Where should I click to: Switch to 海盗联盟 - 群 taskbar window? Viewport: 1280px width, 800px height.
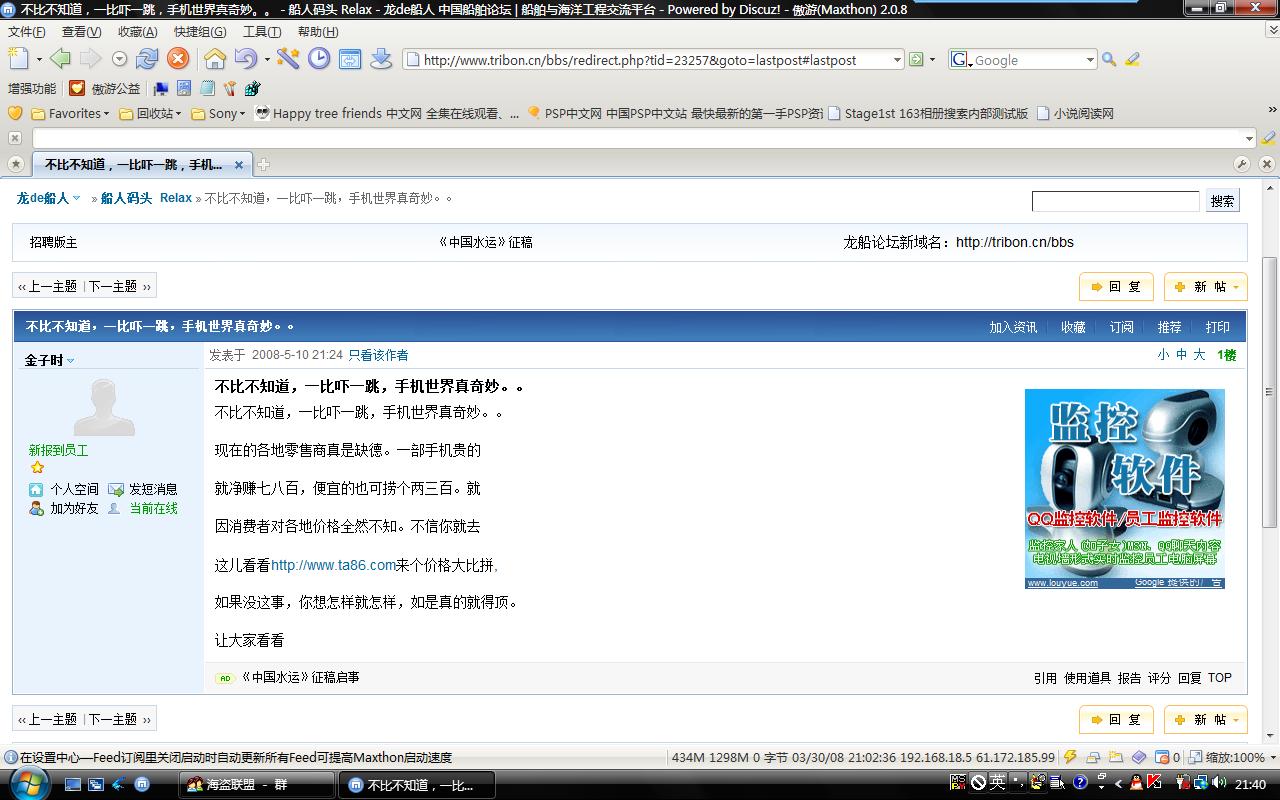[x=255, y=785]
